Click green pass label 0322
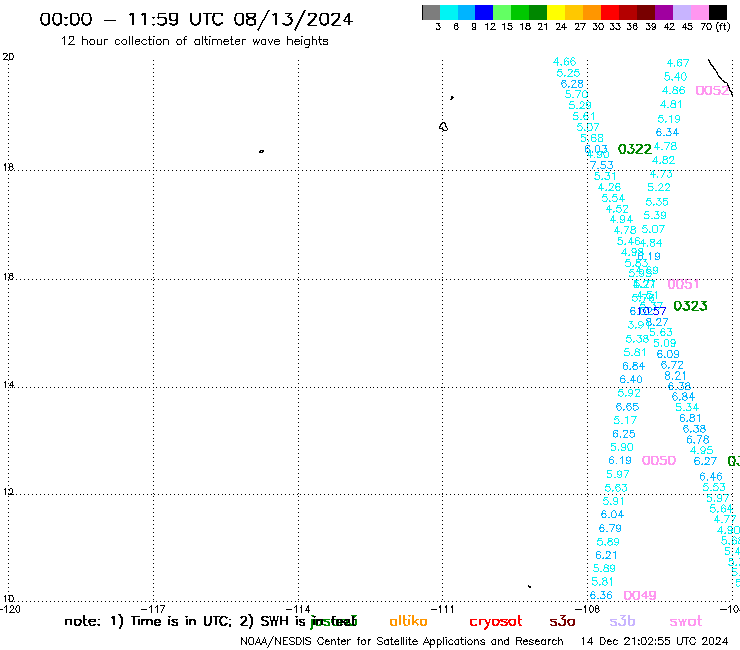 point(635,149)
